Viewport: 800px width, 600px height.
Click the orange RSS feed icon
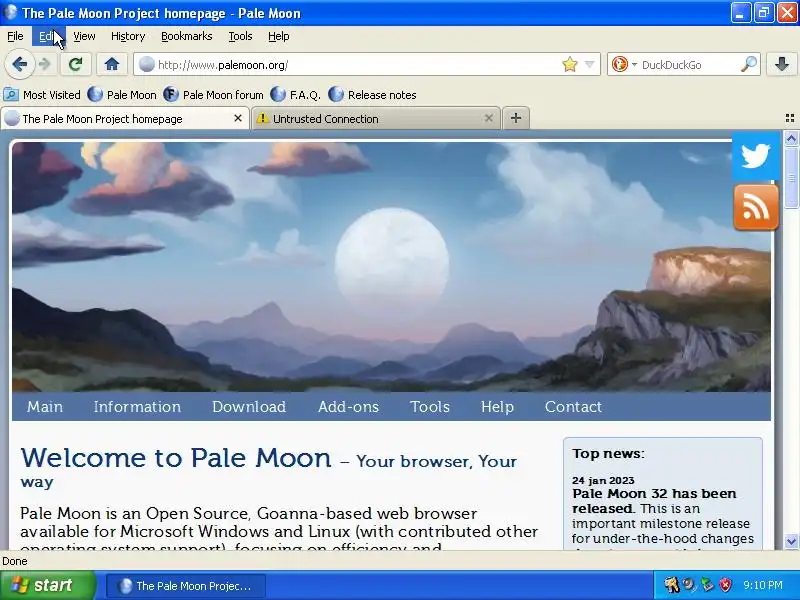pyautogui.click(x=756, y=207)
